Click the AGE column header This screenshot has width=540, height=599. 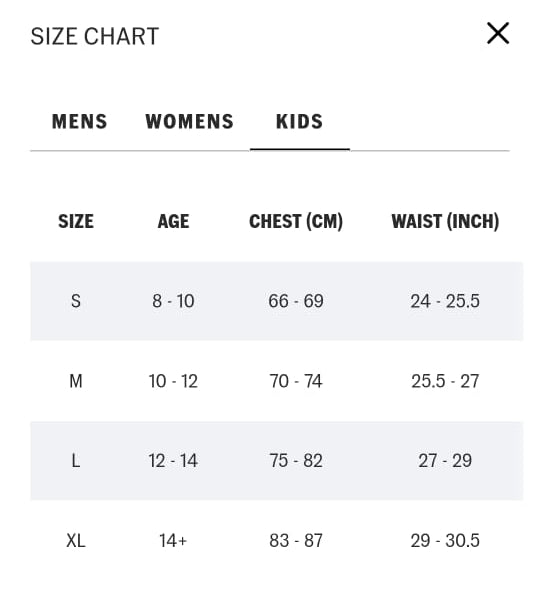[x=173, y=221]
